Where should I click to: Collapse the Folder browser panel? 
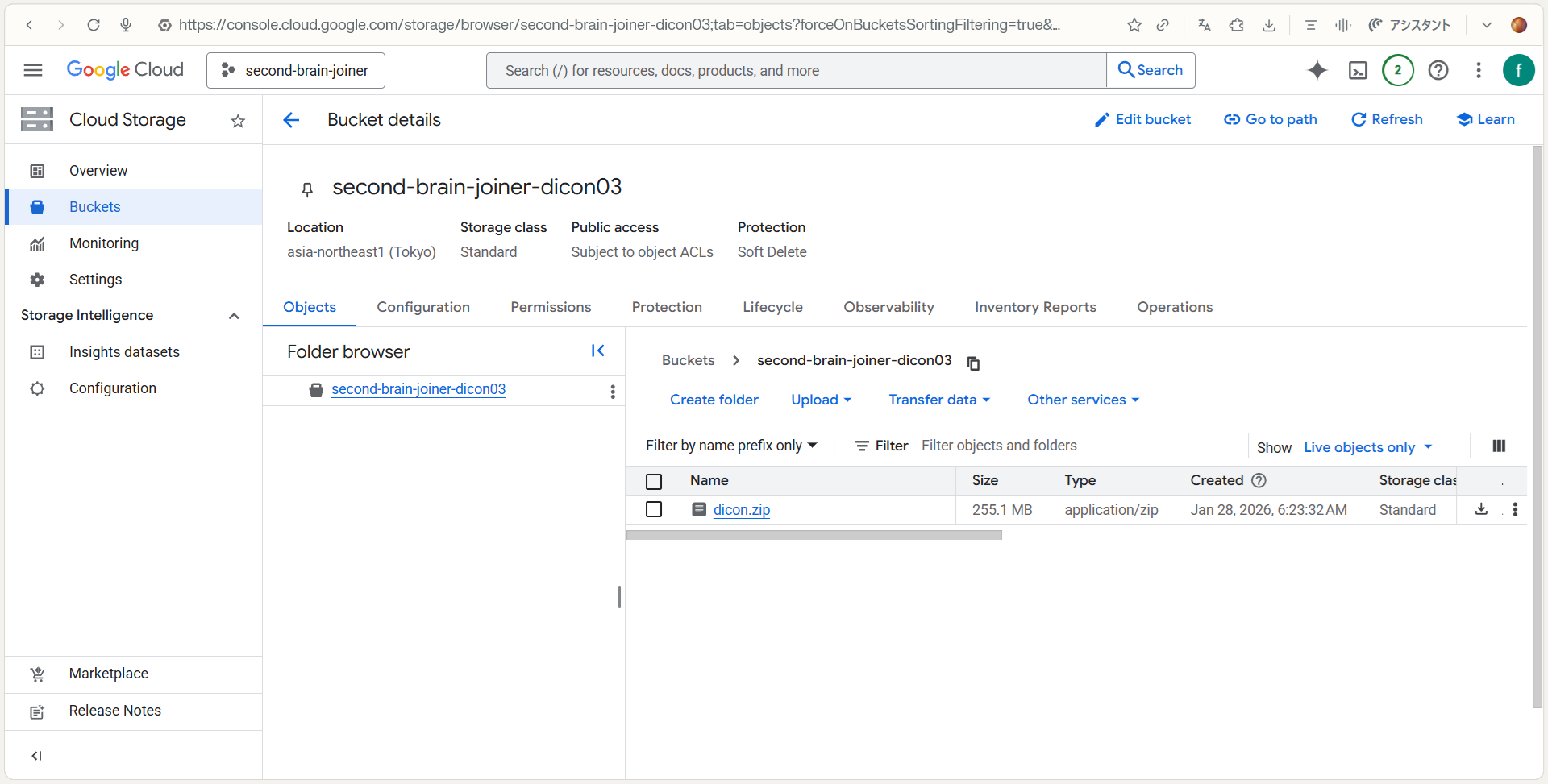pos(597,351)
